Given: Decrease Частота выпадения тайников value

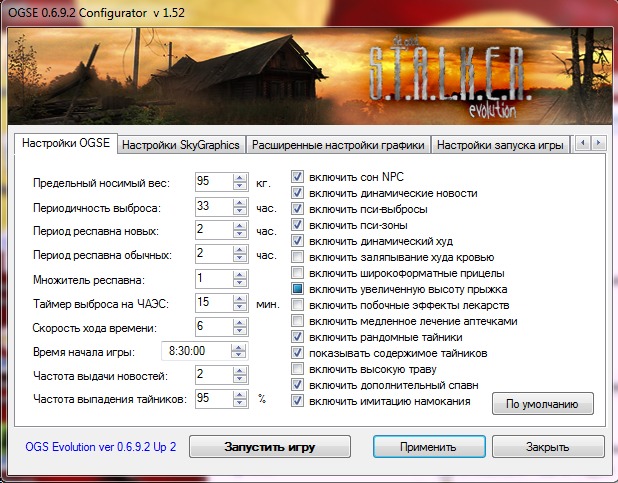Looking at the screenshot, I should [x=240, y=403].
